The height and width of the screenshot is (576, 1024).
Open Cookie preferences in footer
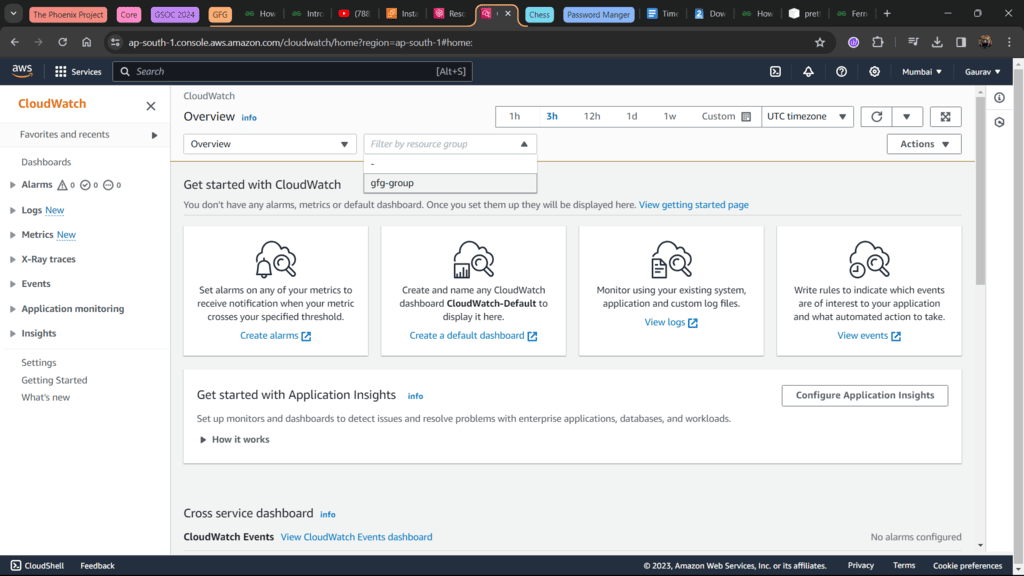click(967, 566)
